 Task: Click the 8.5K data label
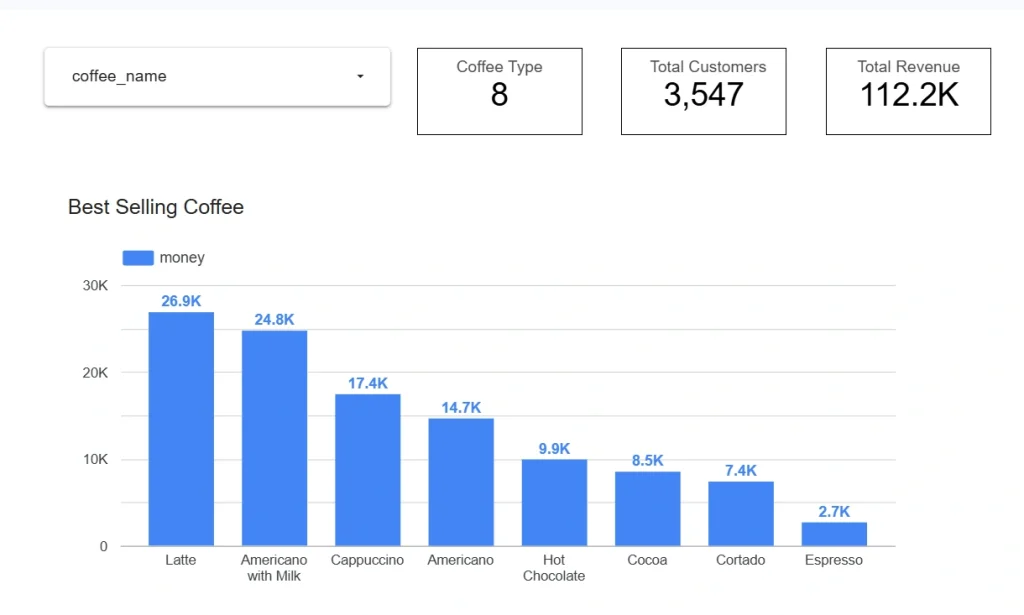648,460
